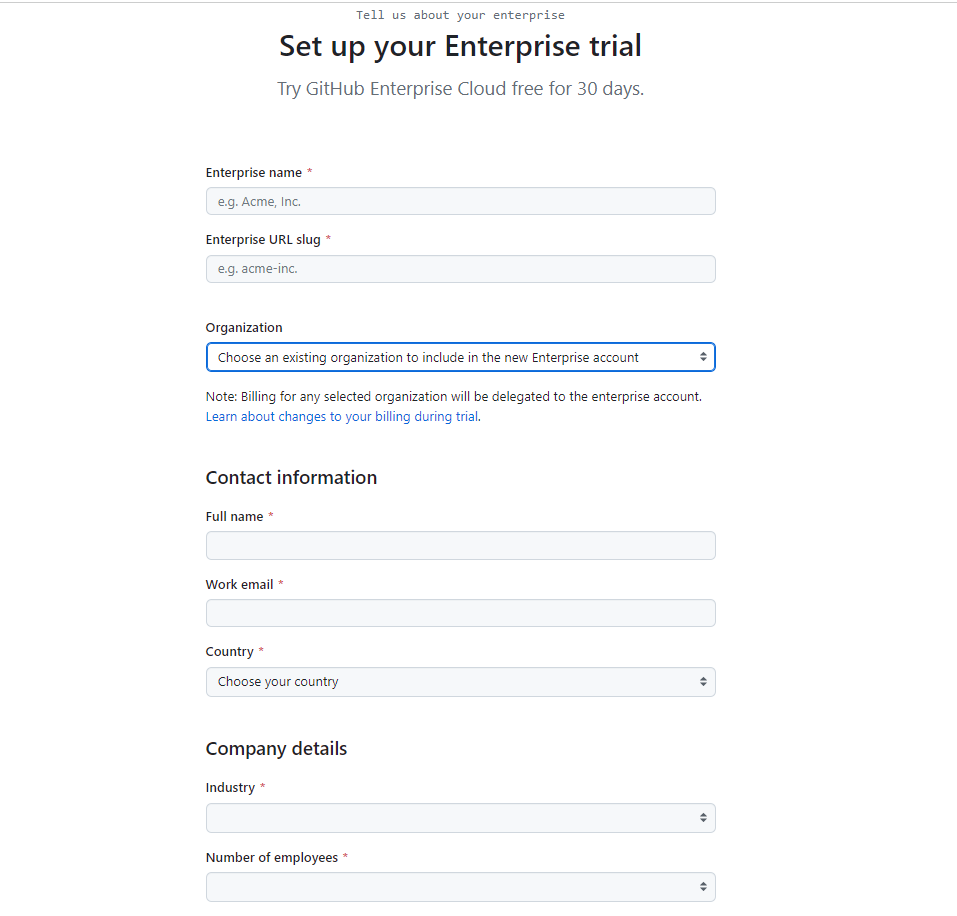This screenshot has height=916, width=957.
Task: Click the 'Company details' section heading
Action: [x=276, y=749]
